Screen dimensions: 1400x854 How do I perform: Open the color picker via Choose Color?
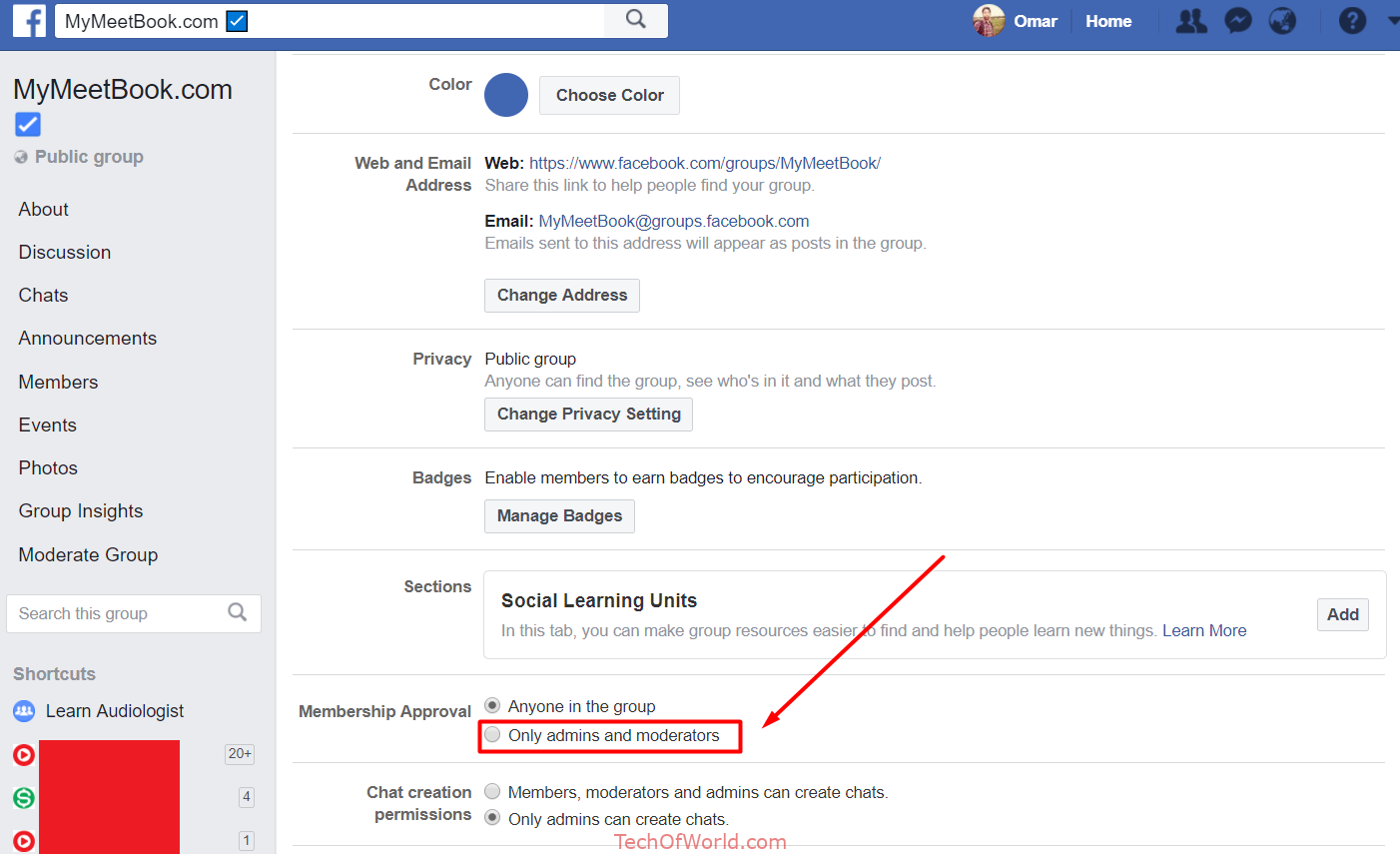[x=609, y=95]
